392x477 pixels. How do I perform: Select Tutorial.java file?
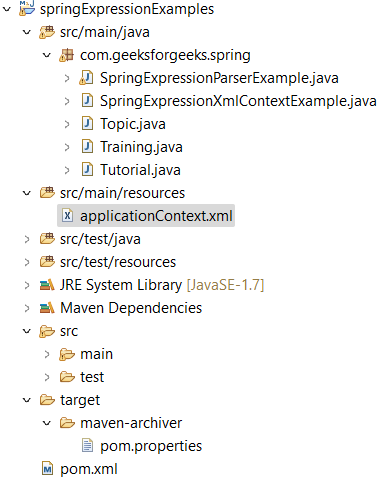point(140,170)
